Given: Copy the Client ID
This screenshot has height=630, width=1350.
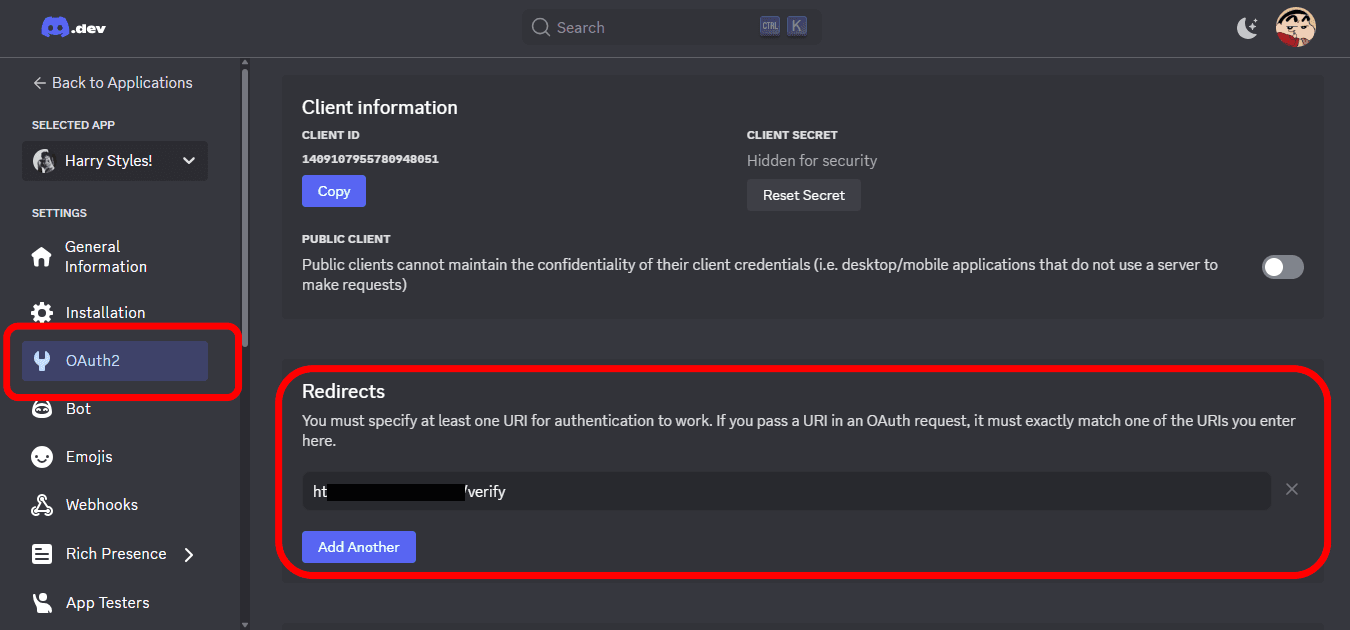Looking at the screenshot, I should click(x=334, y=191).
